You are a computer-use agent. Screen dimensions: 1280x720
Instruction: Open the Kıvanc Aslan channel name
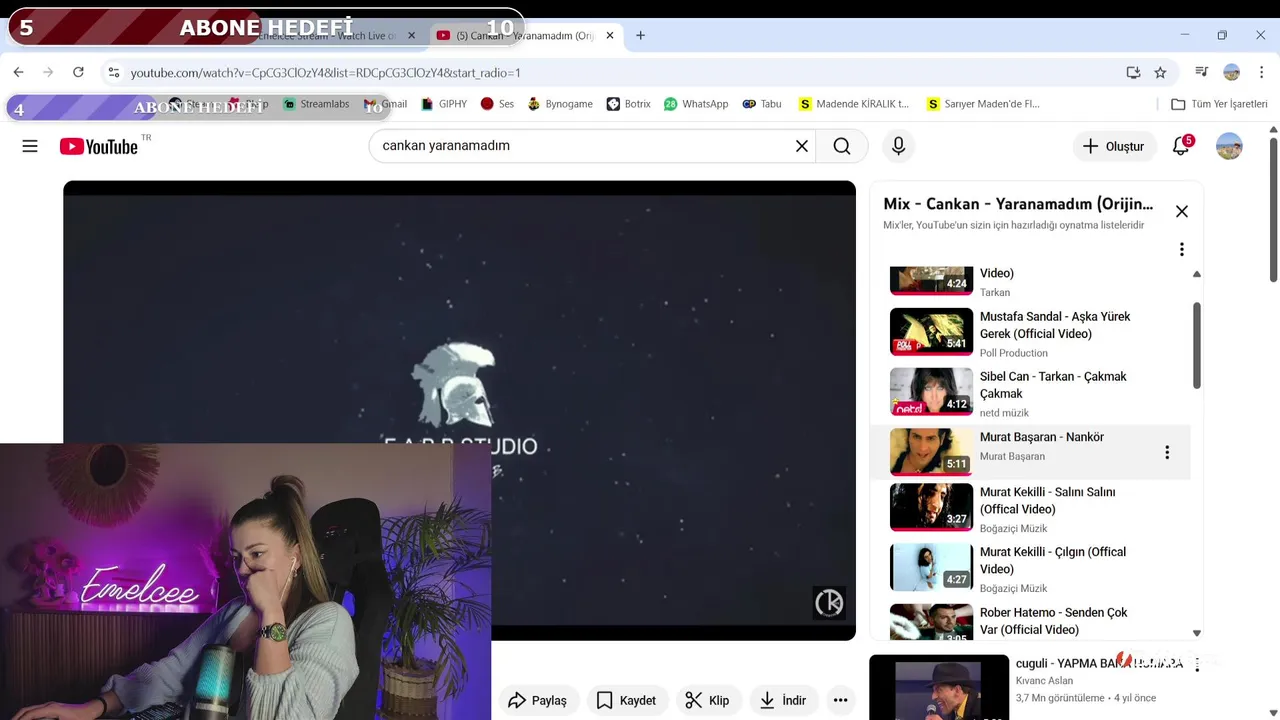click(1044, 681)
